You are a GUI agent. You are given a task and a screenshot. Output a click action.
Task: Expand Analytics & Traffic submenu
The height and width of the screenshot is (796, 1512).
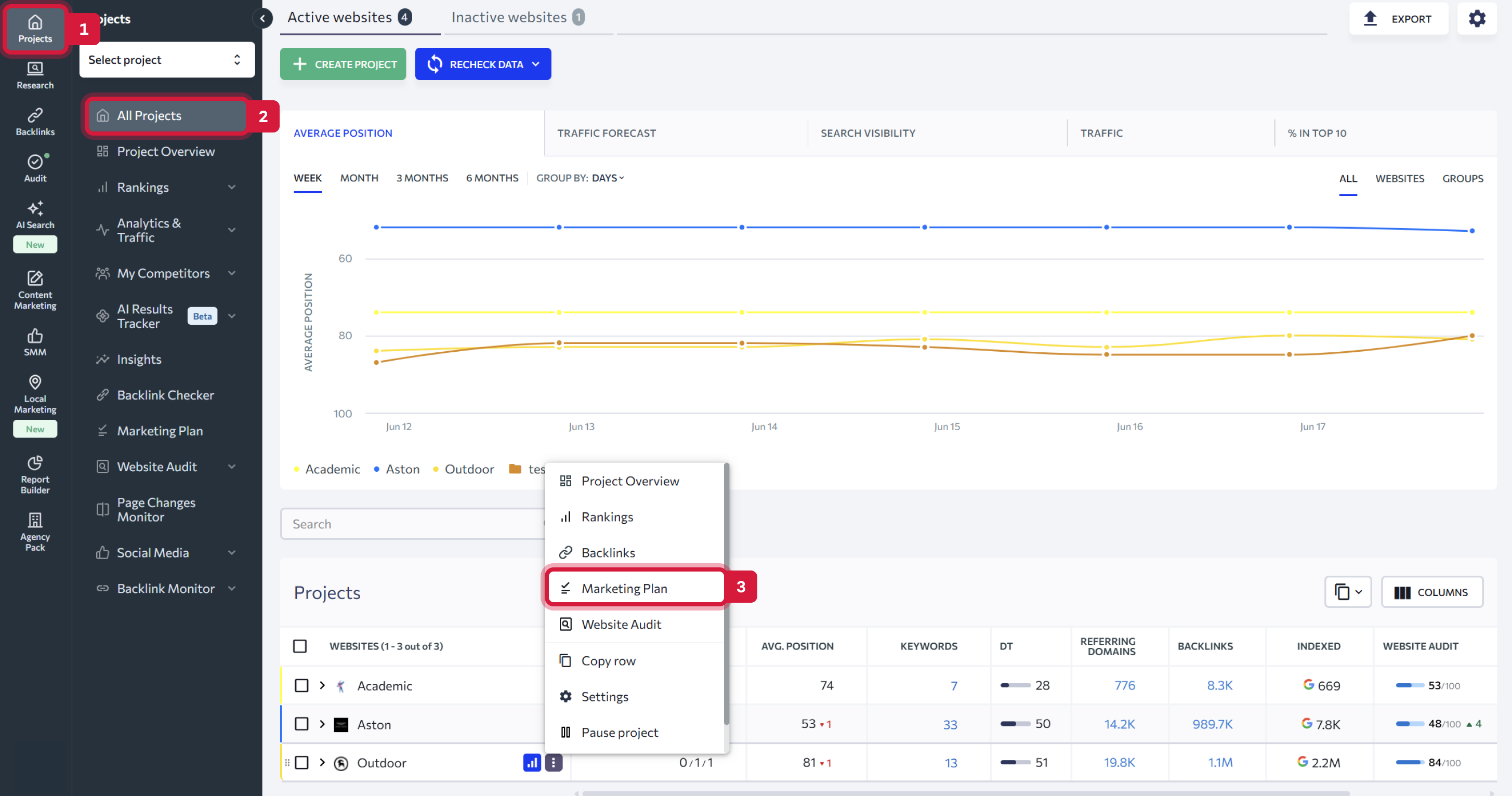click(232, 230)
